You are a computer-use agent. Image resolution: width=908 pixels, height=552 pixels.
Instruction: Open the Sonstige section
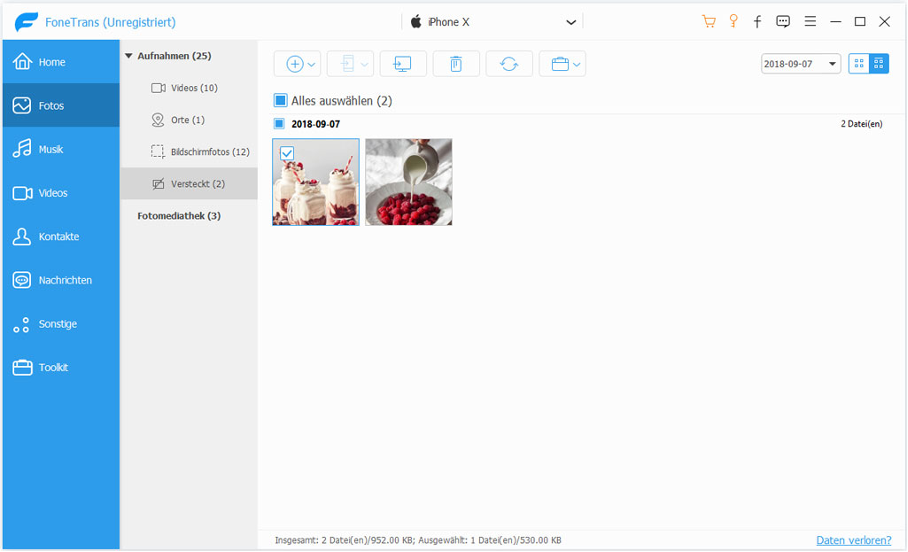coord(61,323)
